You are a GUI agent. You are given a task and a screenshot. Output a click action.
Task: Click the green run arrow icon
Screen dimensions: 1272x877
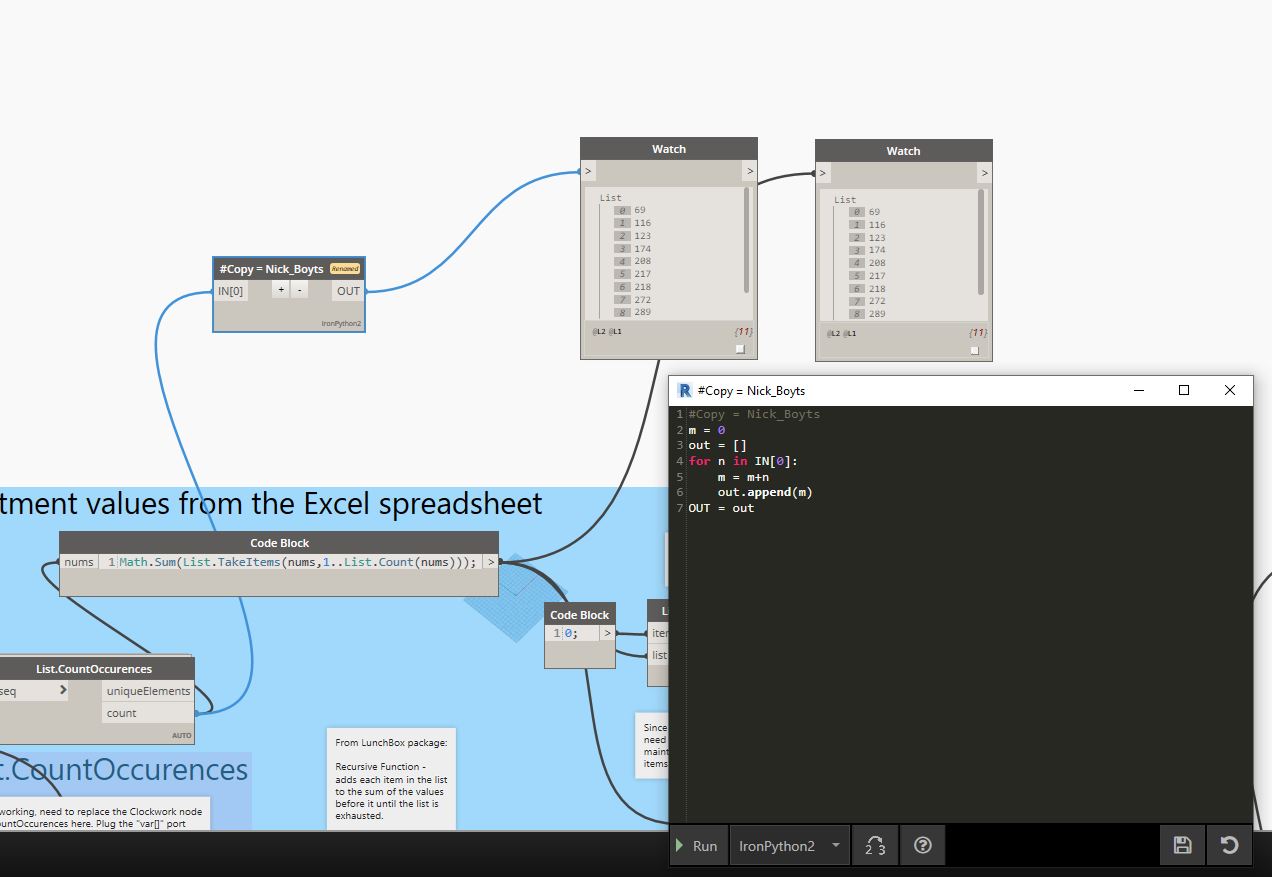click(x=682, y=845)
